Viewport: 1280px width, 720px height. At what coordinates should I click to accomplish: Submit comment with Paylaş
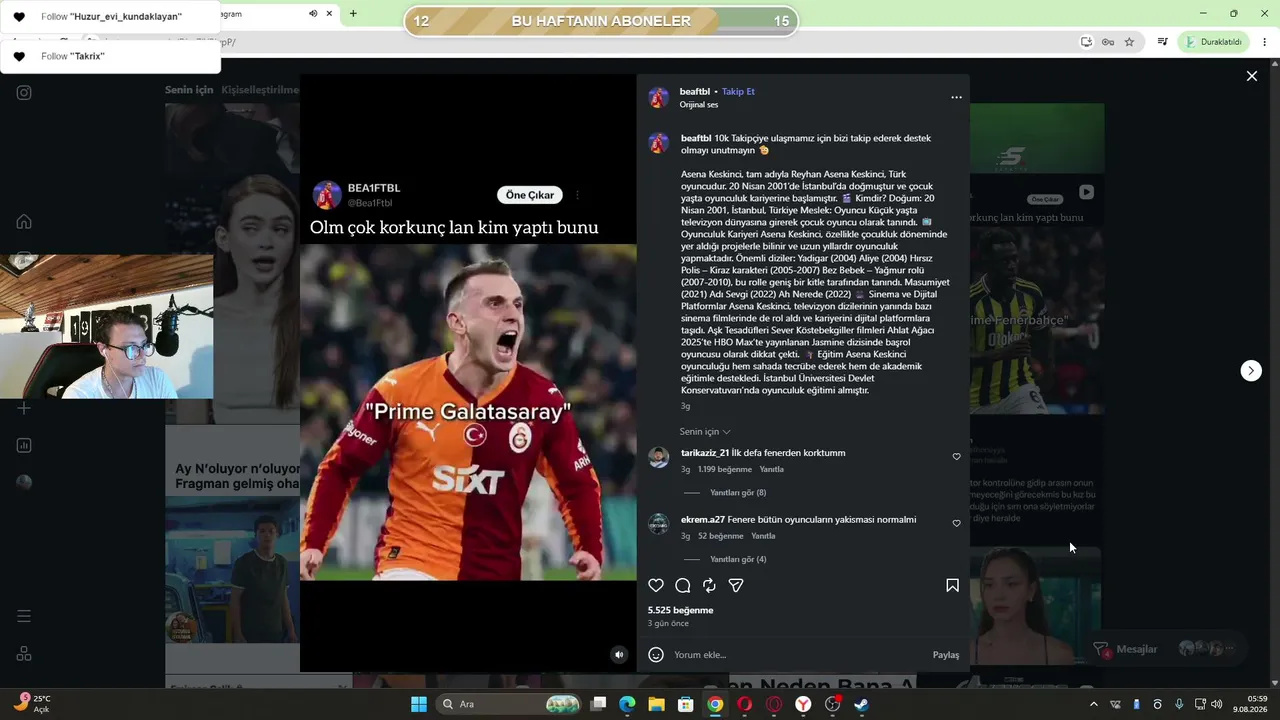coord(946,655)
